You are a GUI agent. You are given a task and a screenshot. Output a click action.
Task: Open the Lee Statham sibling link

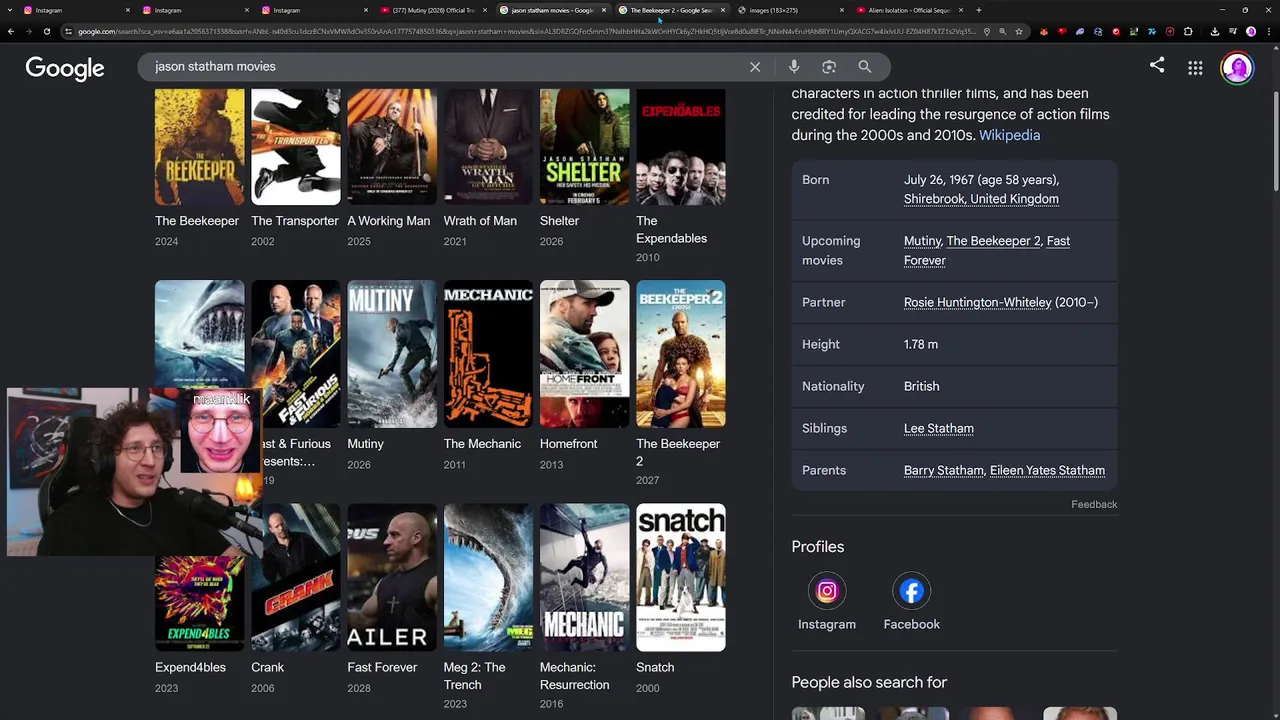[938, 428]
